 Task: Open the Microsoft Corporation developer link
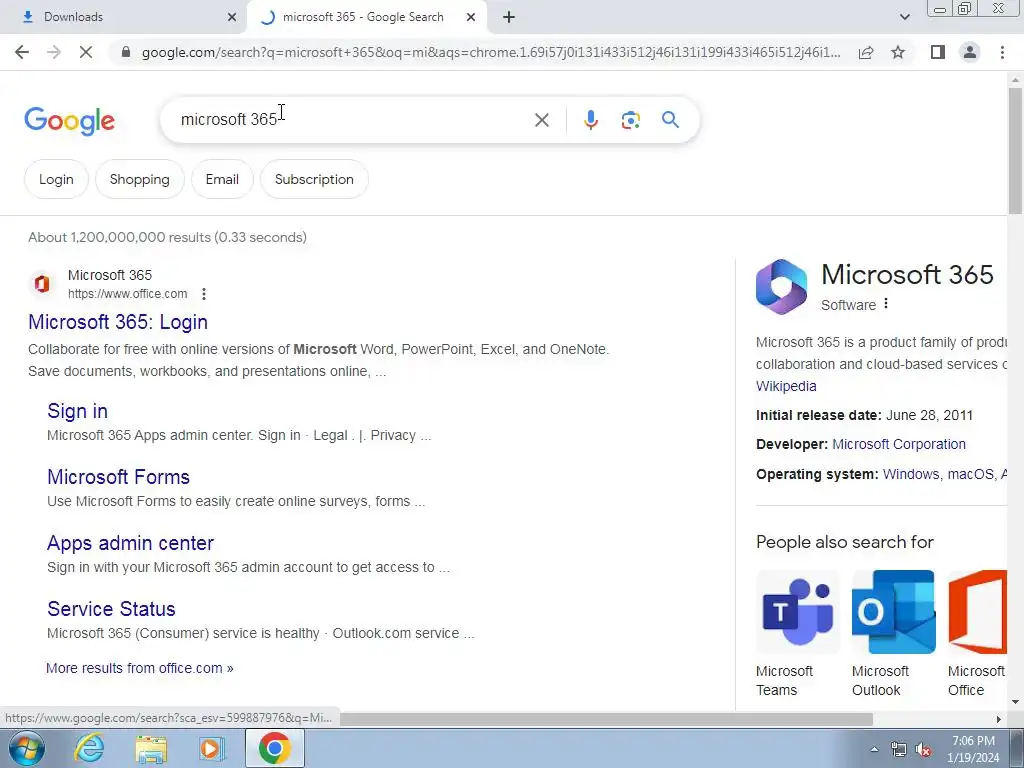pyautogui.click(x=899, y=444)
